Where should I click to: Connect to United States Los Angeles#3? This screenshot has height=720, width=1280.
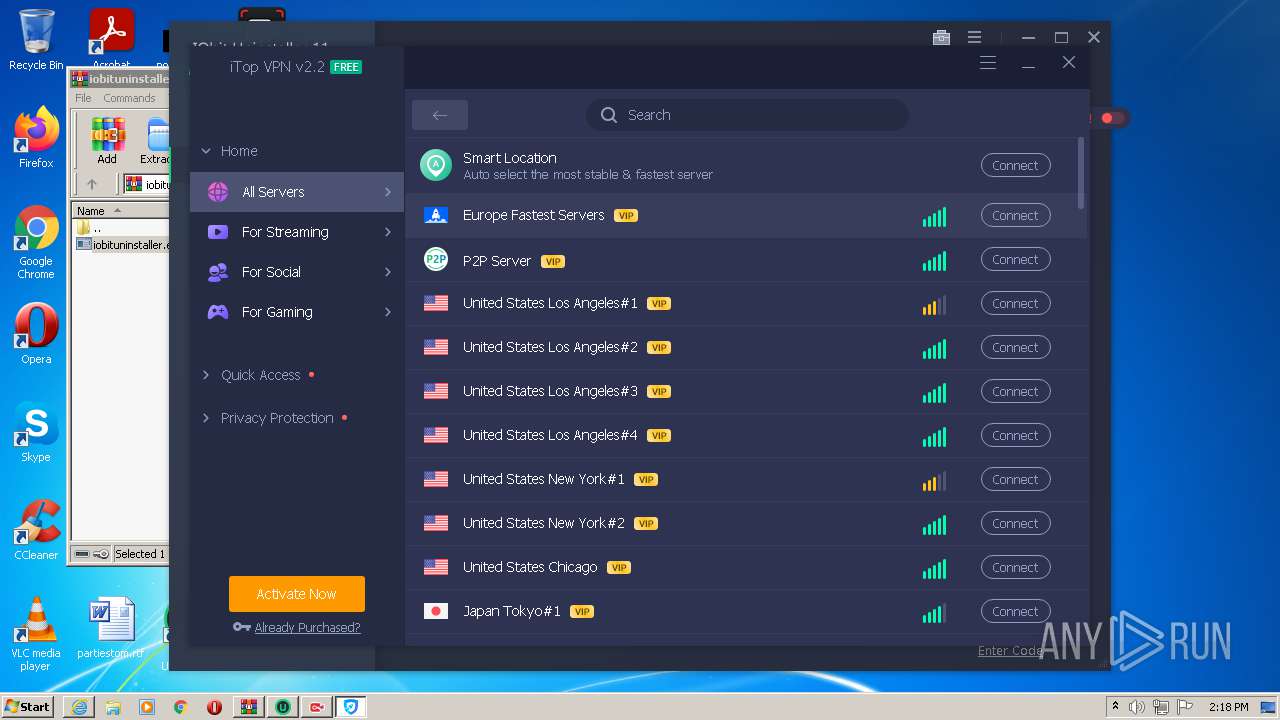(x=1015, y=392)
